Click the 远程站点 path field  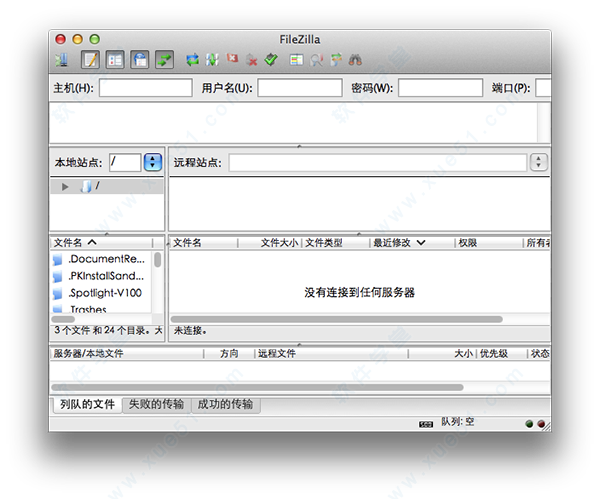[x=378, y=162]
